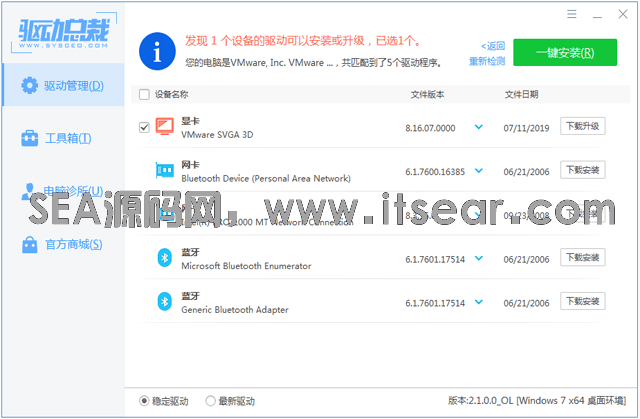Expand version dropdown for Bluetooth Device (Personal Area Network)
The width and height of the screenshot is (640, 419).
479,171
